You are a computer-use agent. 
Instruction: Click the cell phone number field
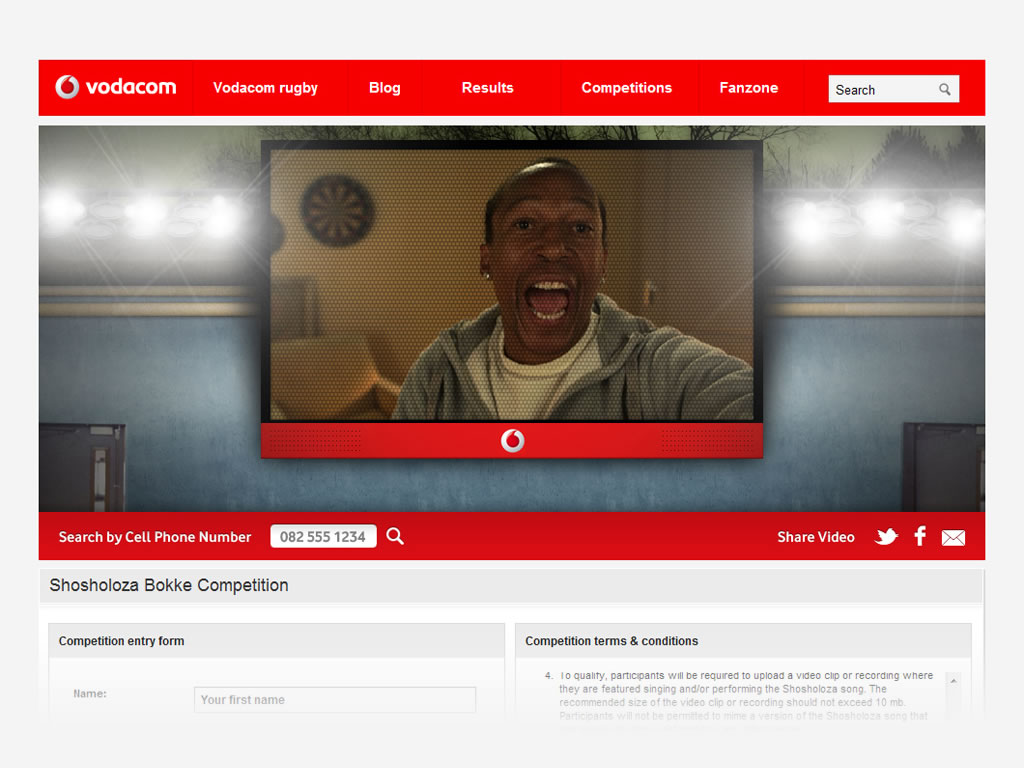[322, 537]
